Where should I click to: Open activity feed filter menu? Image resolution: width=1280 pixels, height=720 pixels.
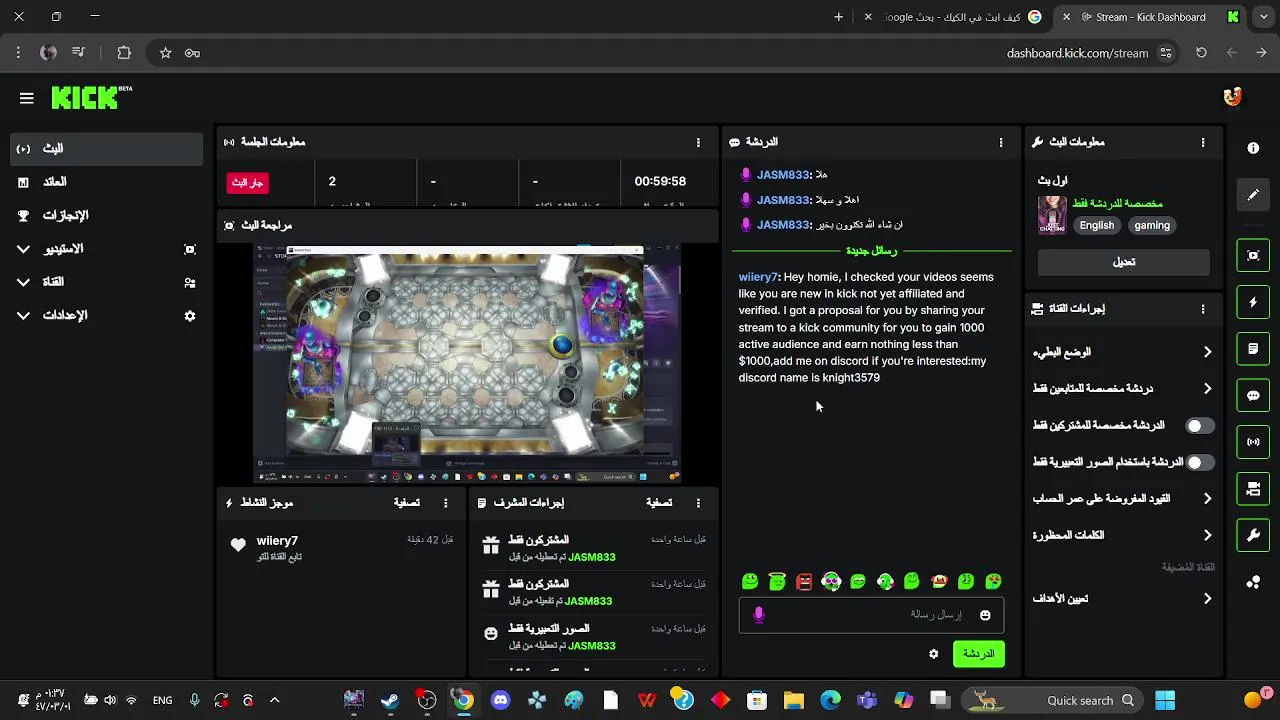tap(406, 503)
